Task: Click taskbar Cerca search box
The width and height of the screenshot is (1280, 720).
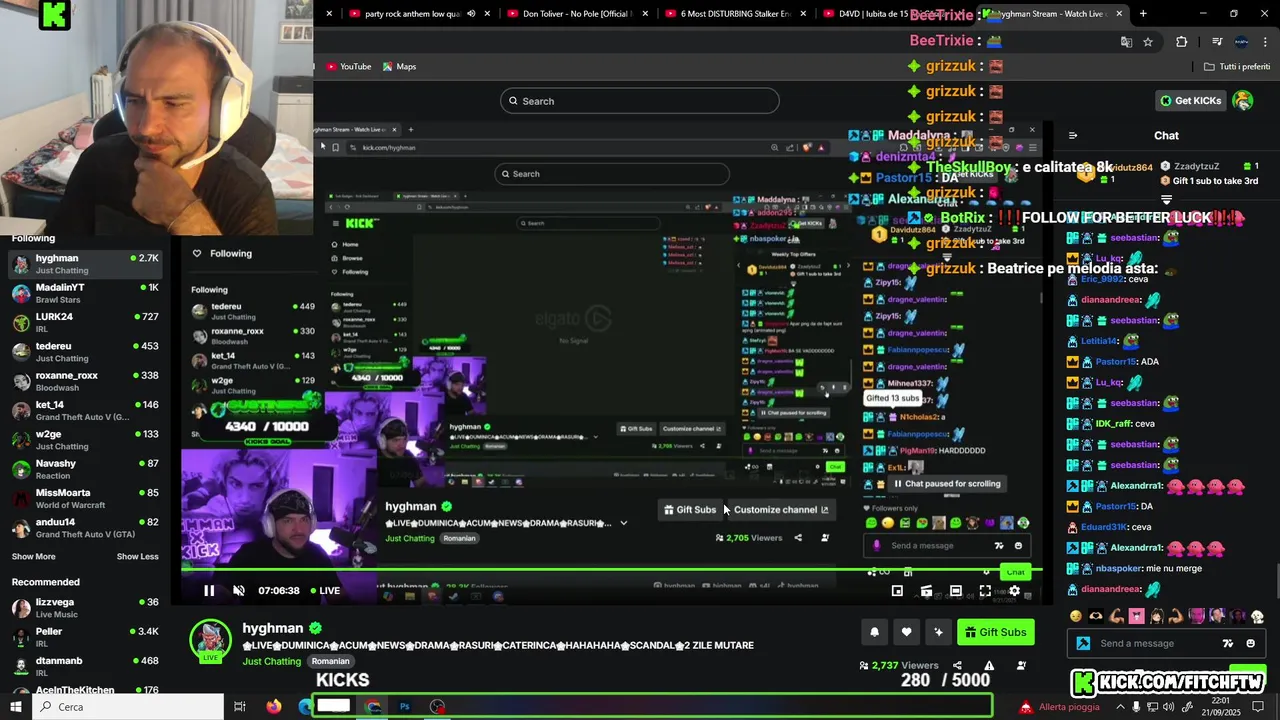Action: click(x=128, y=707)
